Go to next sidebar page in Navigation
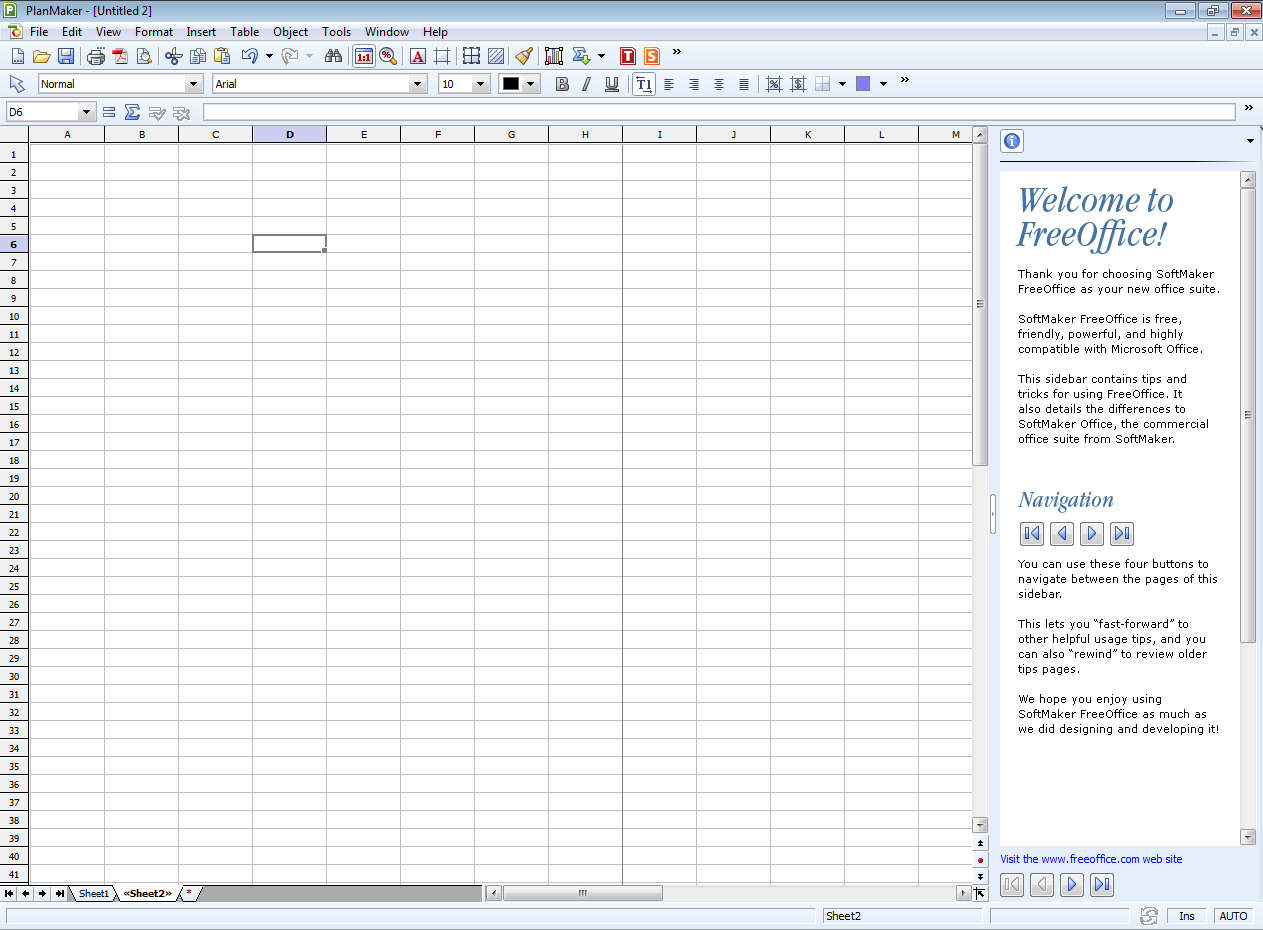The image size is (1263, 930). (x=1092, y=534)
